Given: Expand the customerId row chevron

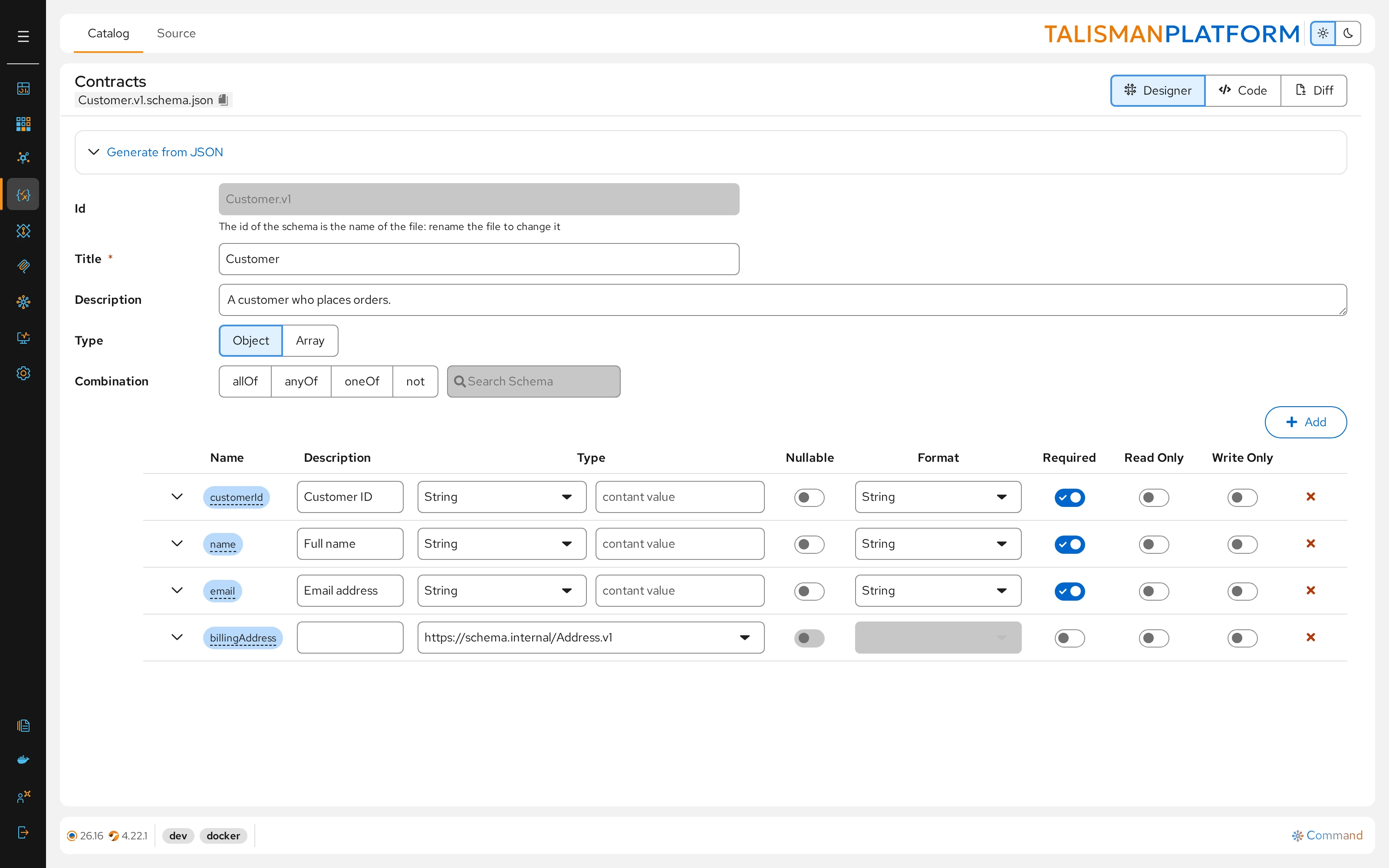Looking at the screenshot, I should point(177,496).
